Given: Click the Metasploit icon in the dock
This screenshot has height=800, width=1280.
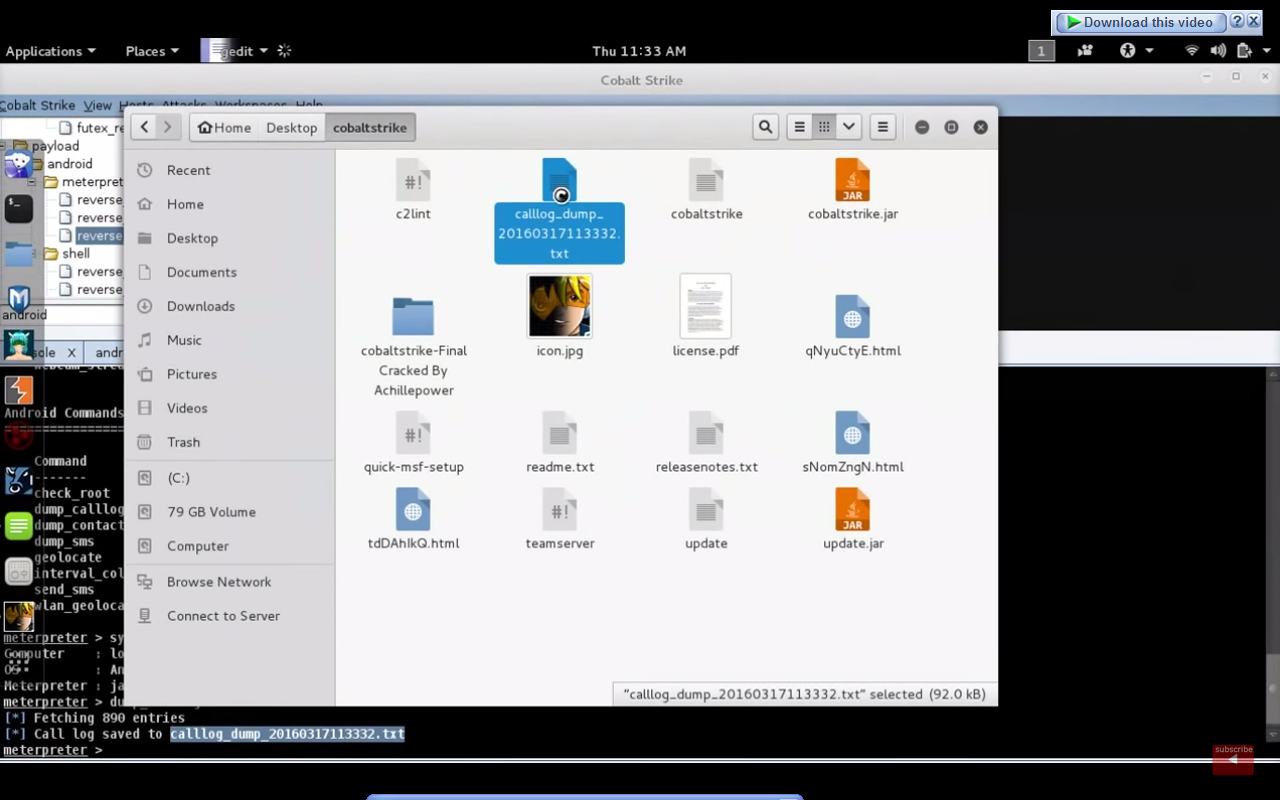Looking at the screenshot, I should [x=19, y=298].
